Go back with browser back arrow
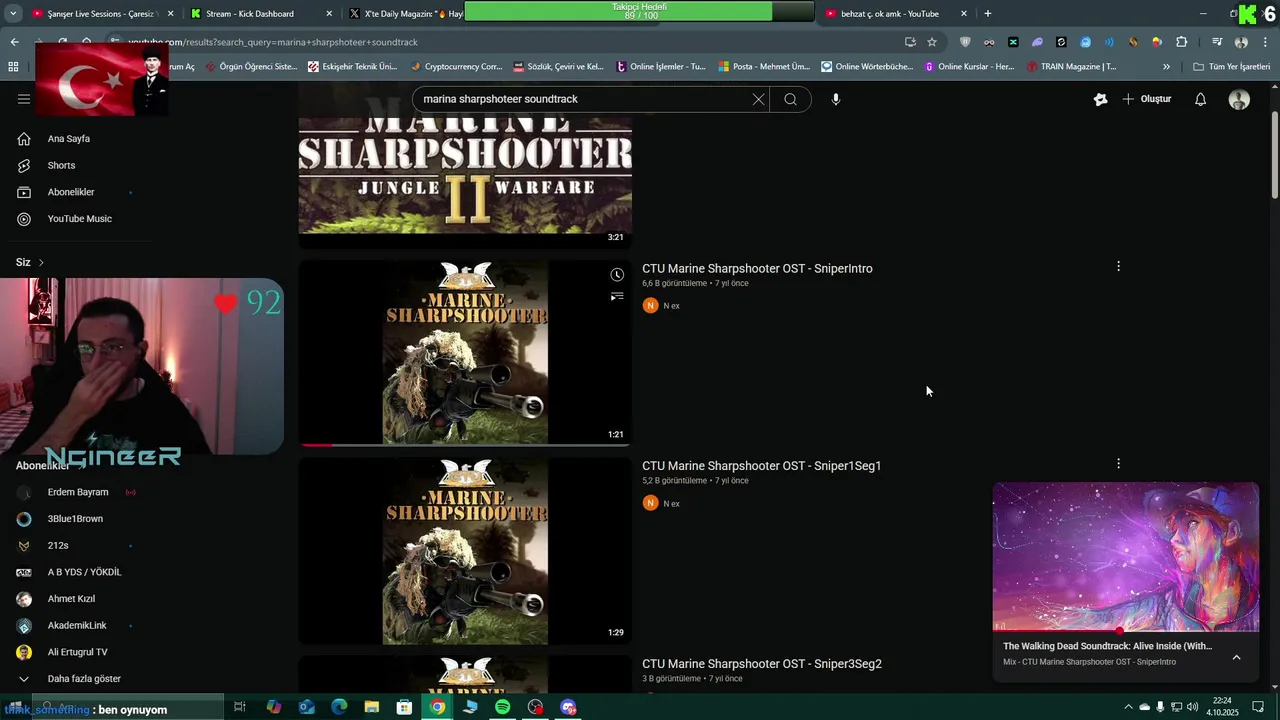The height and width of the screenshot is (720, 1280). (14, 42)
